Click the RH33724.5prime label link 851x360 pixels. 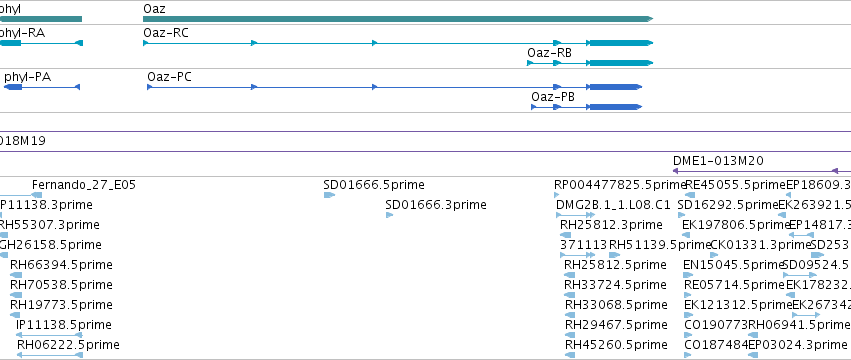click(x=615, y=285)
